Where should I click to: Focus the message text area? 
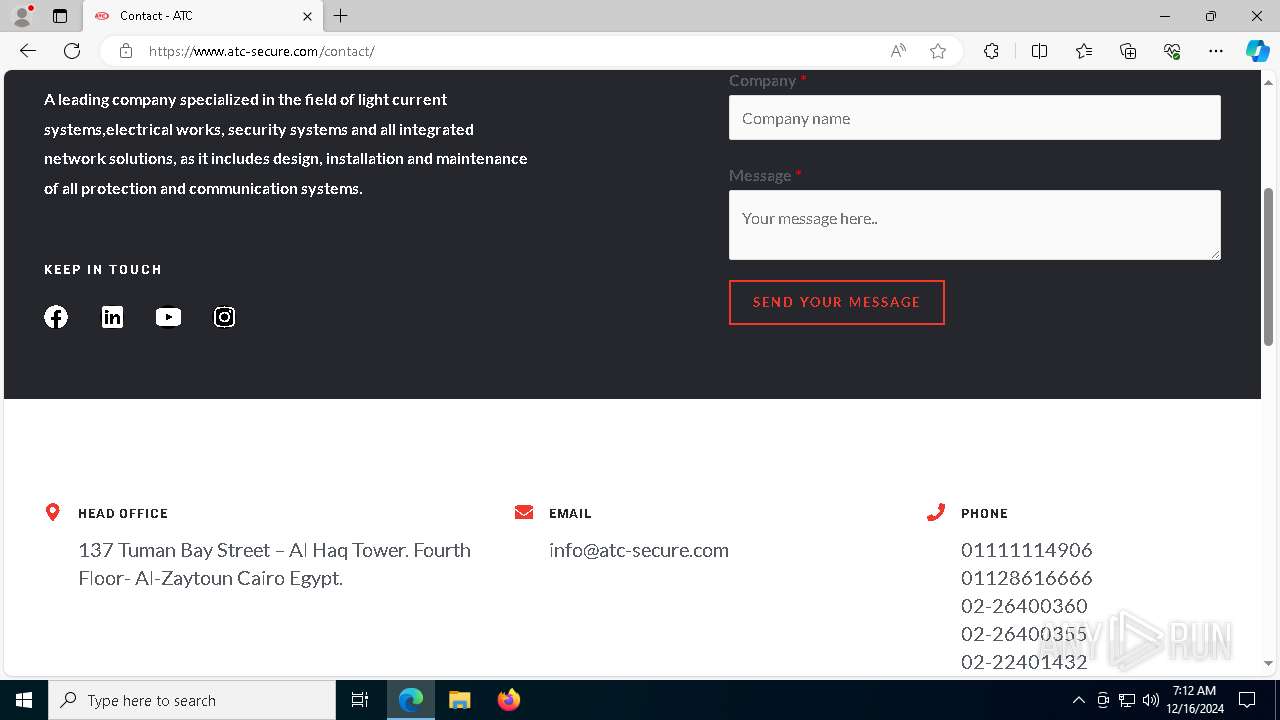click(x=975, y=225)
